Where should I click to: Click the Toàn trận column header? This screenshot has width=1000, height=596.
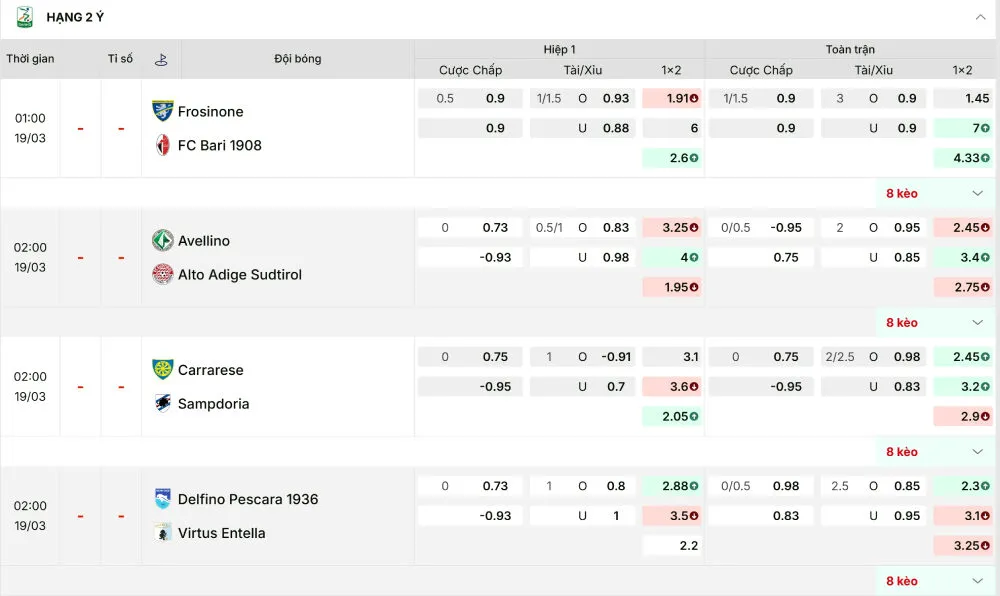850,49
